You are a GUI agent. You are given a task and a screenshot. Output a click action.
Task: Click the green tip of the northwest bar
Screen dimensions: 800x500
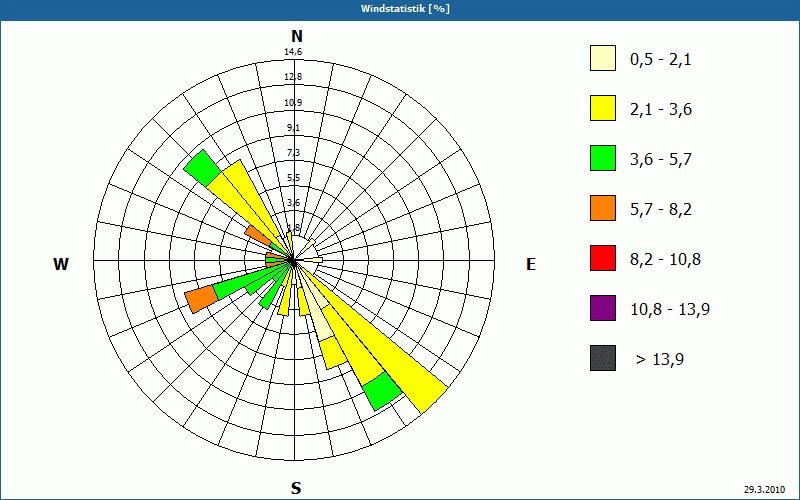[x=203, y=167]
